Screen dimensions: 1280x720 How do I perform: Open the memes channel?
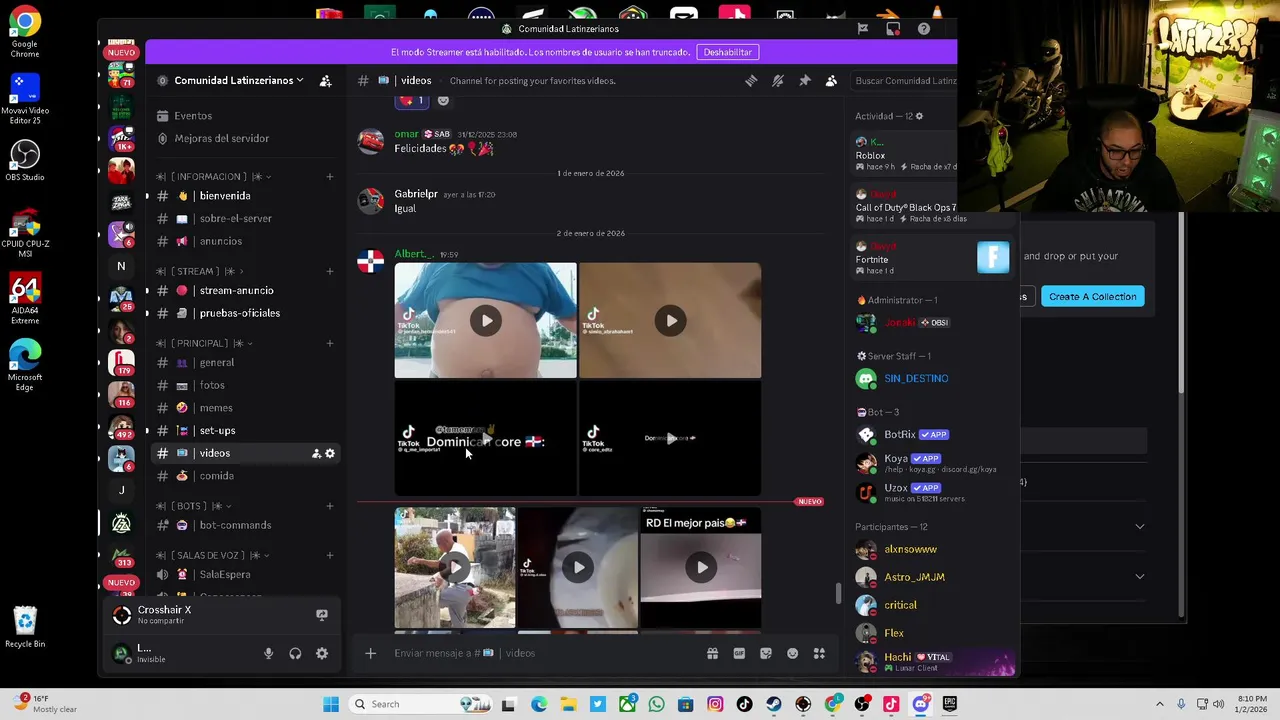point(216,408)
